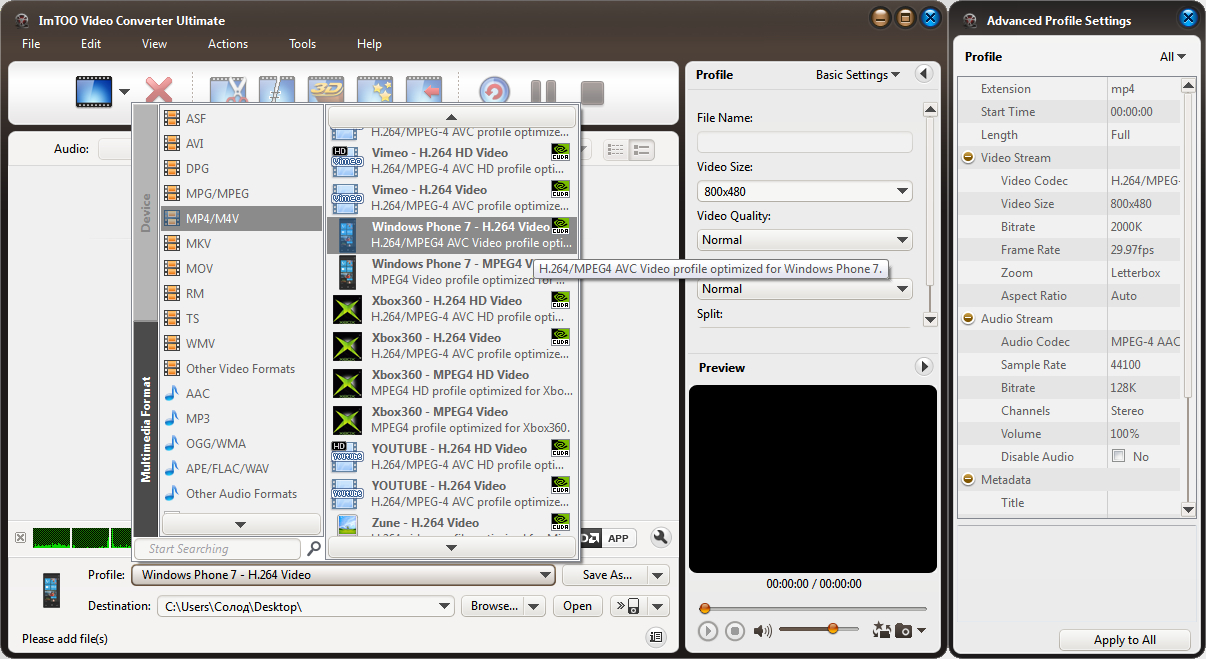Click the Start Searching field
Image resolution: width=1206 pixels, height=659 pixels.
[218, 548]
